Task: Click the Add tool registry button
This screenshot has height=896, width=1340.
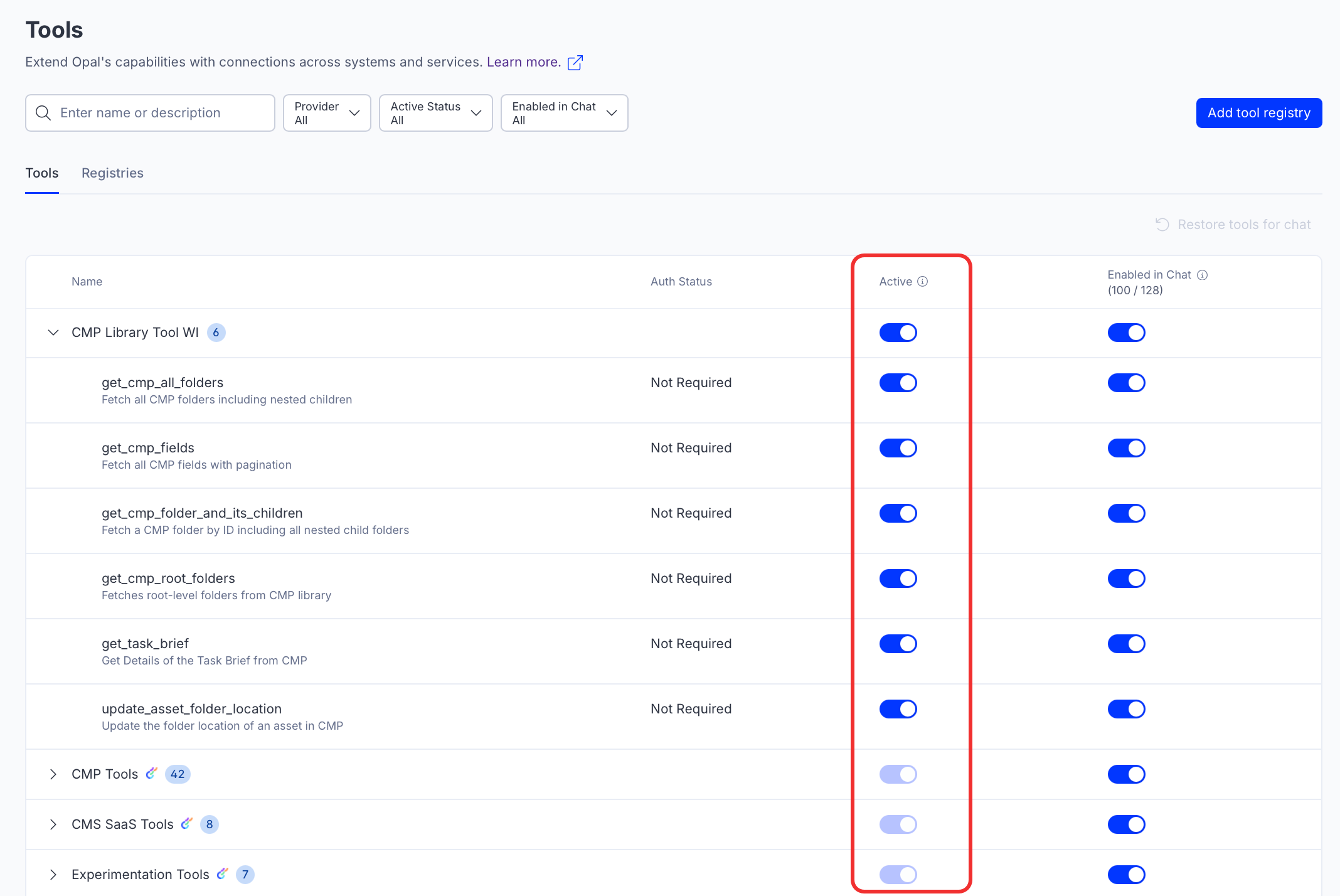Action: click(x=1258, y=113)
